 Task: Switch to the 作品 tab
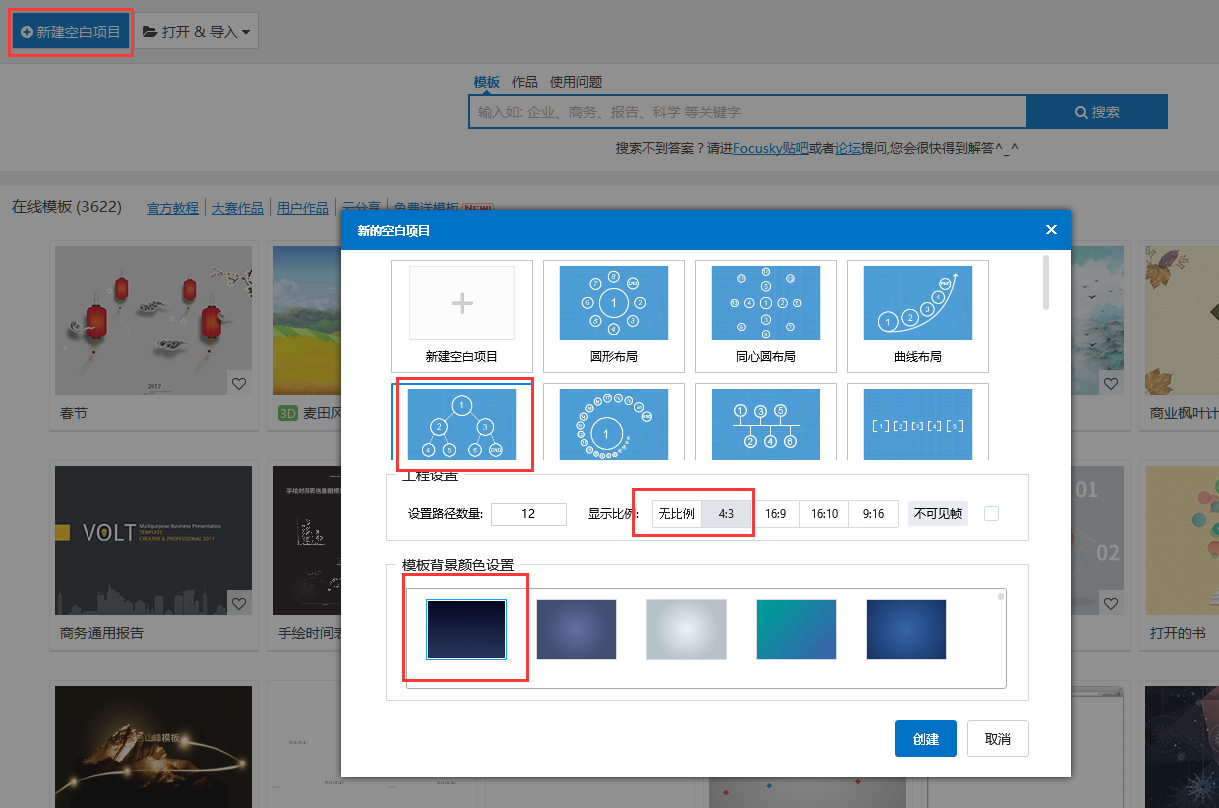click(x=523, y=82)
